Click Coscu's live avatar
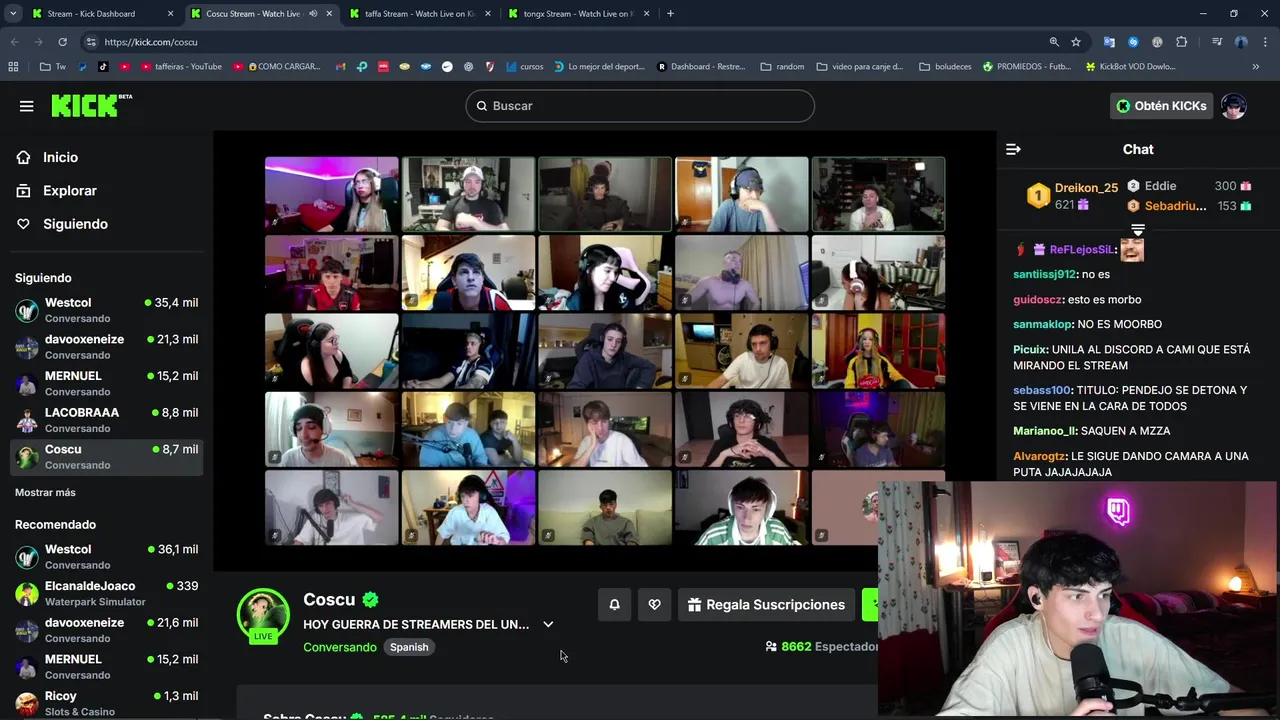This screenshot has height=720, width=1280. click(x=263, y=615)
